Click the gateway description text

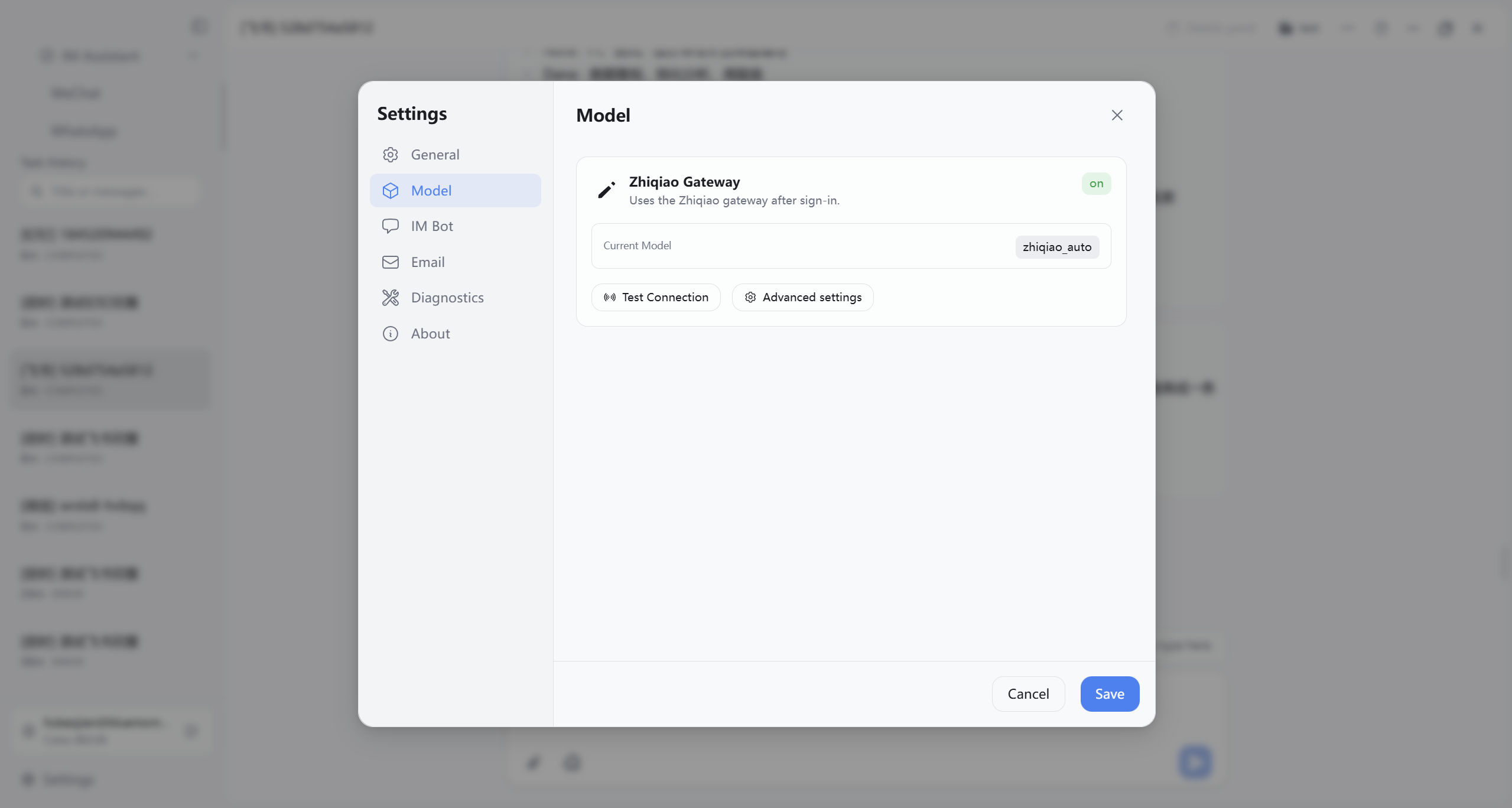pyautogui.click(x=734, y=201)
